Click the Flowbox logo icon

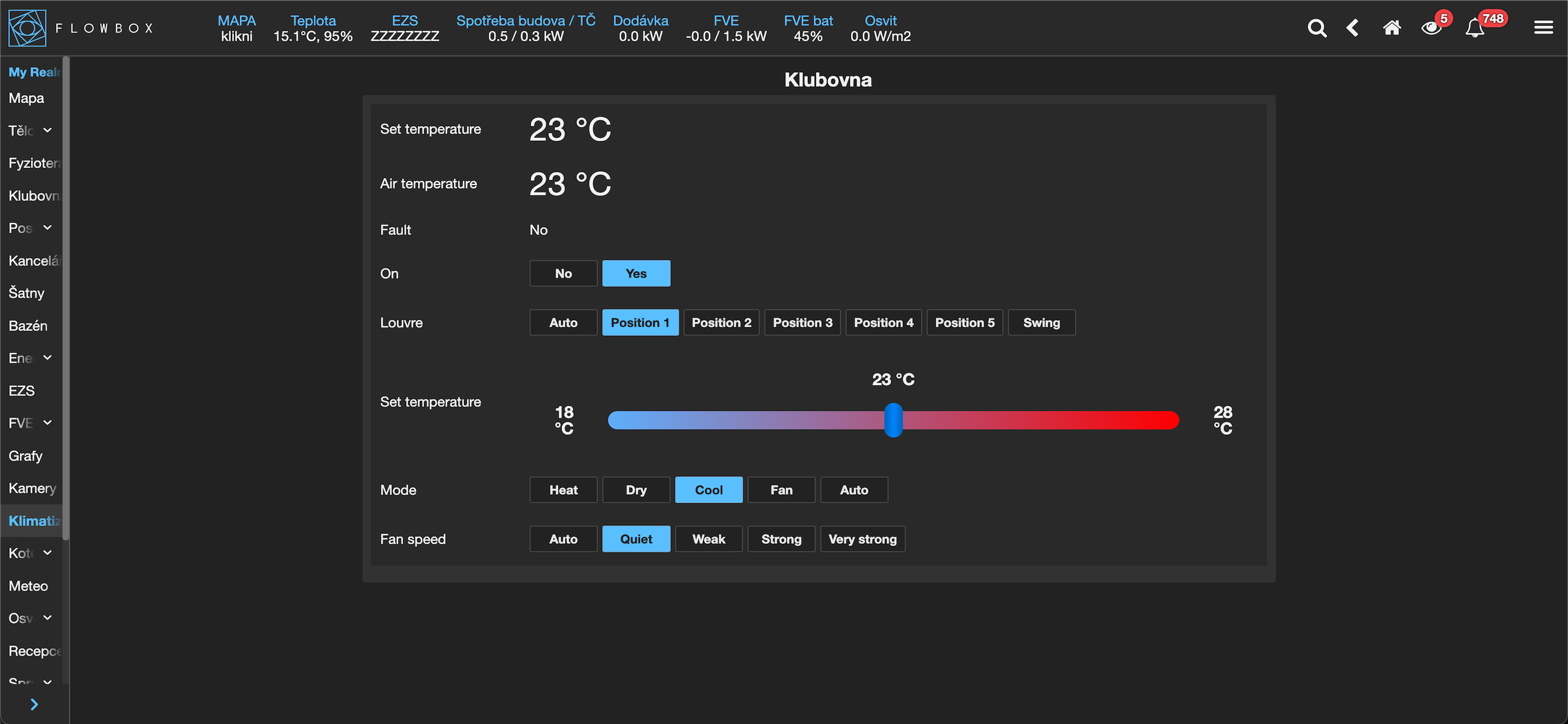27,28
